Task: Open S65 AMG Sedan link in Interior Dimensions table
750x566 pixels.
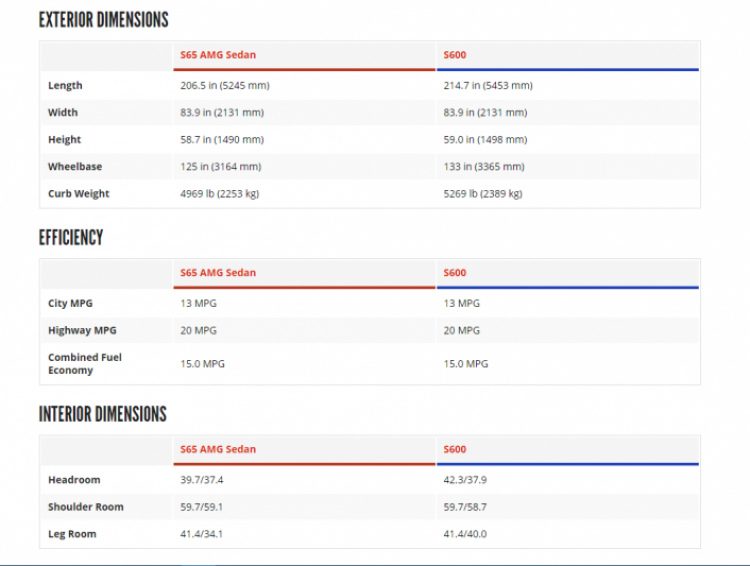Action: click(218, 449)
